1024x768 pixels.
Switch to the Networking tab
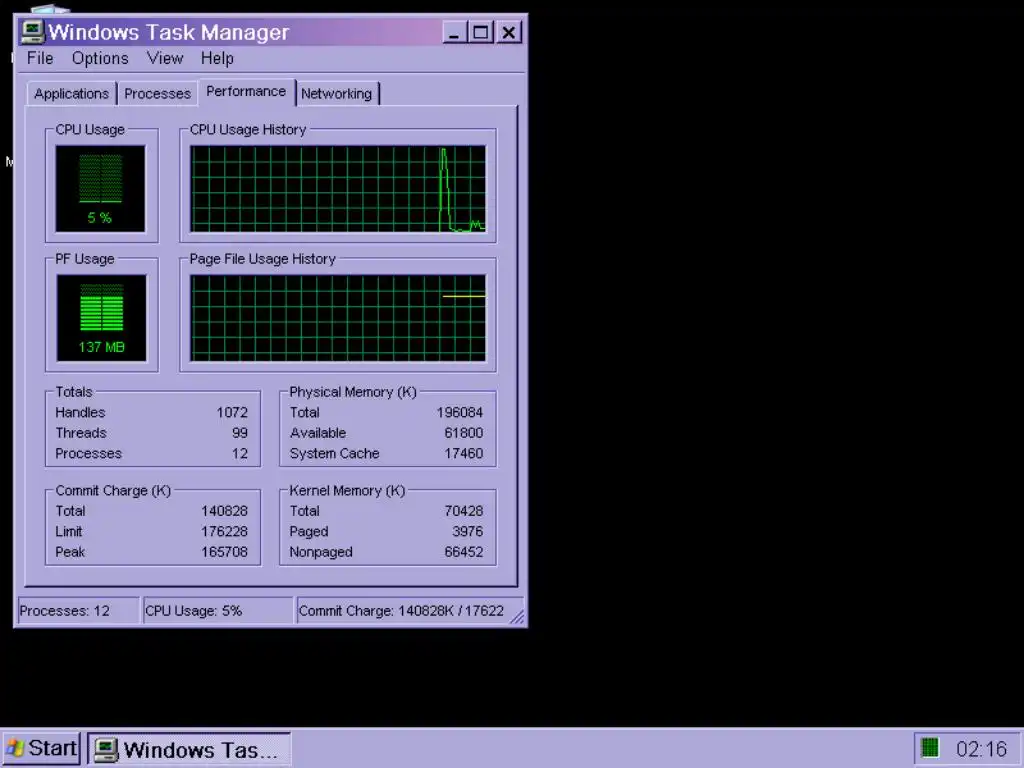pos(336,93)
